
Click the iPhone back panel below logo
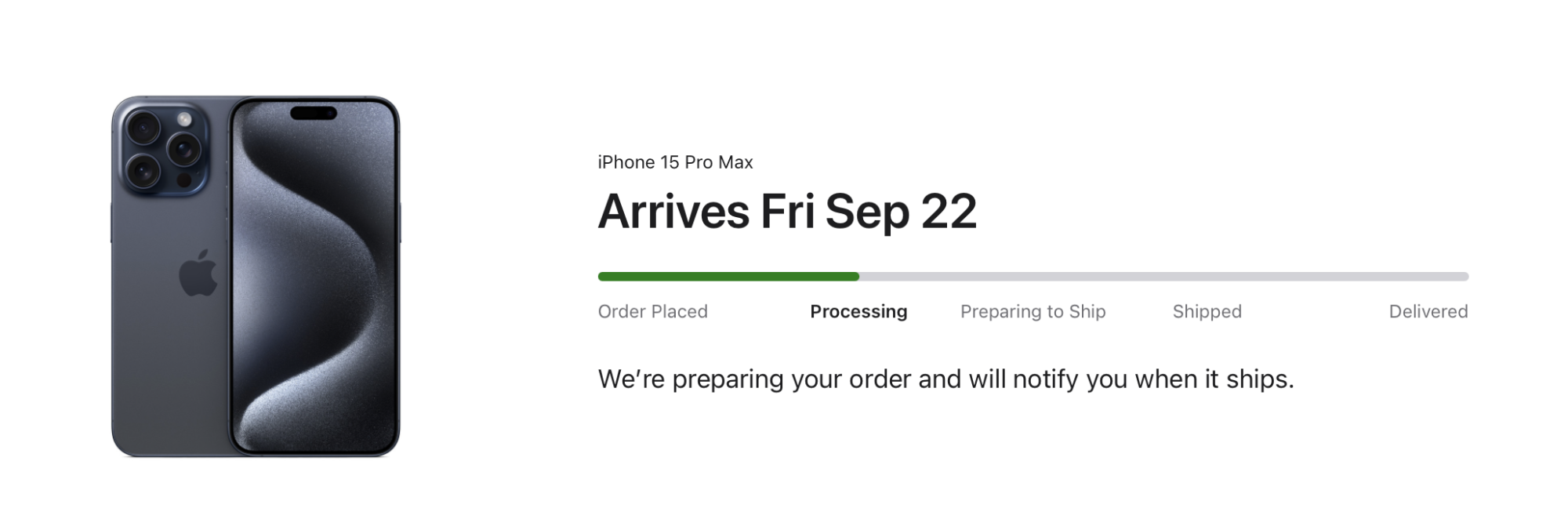169,376
